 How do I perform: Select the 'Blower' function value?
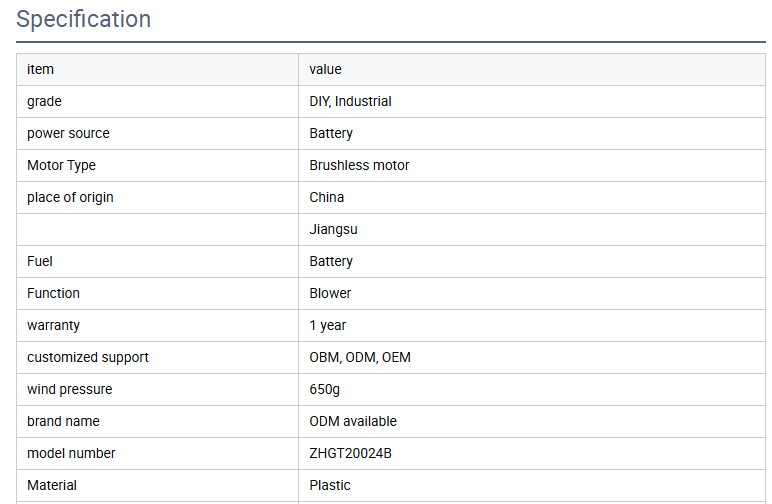[331, 293]
